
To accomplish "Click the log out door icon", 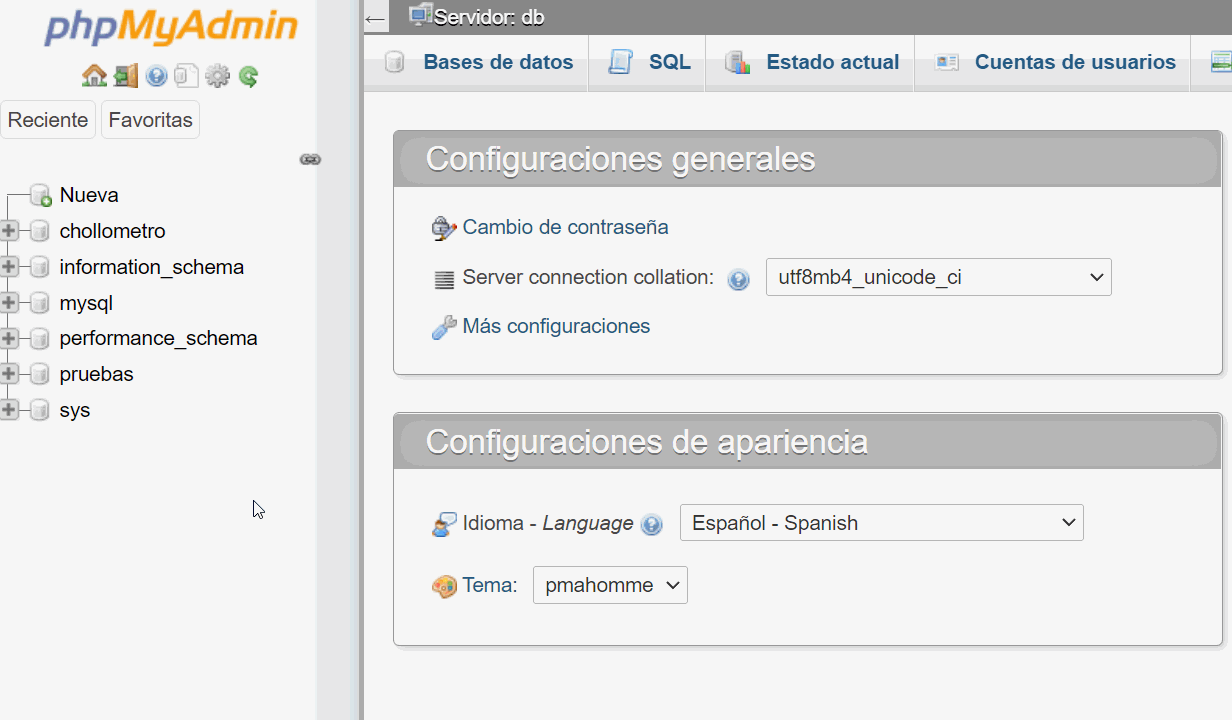I will tap(125, 76).
